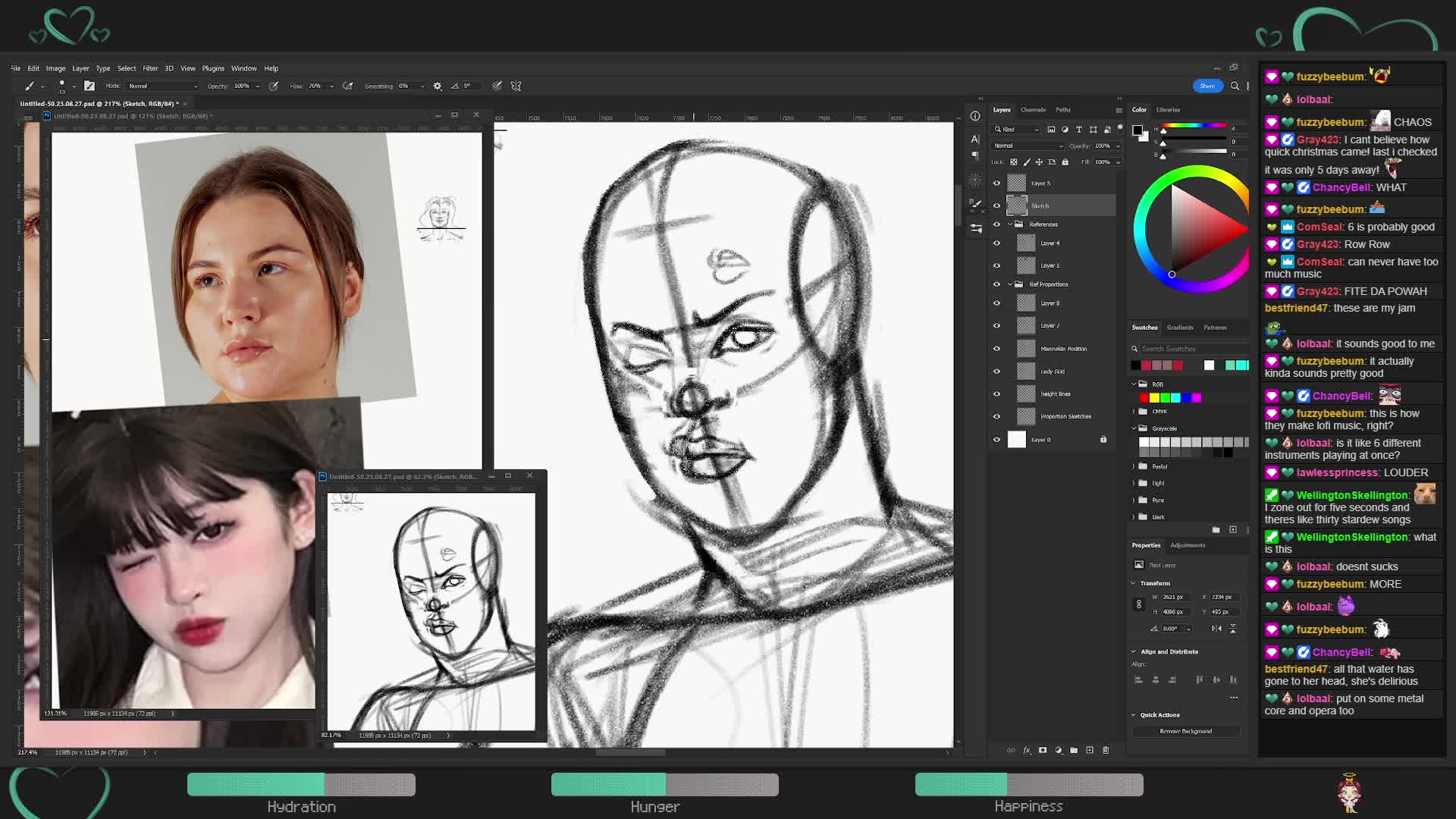The width and height of the screenshot is (1456, 819).
Task: Filter layers by shape icon
Action: click(x=1093, y=130)
